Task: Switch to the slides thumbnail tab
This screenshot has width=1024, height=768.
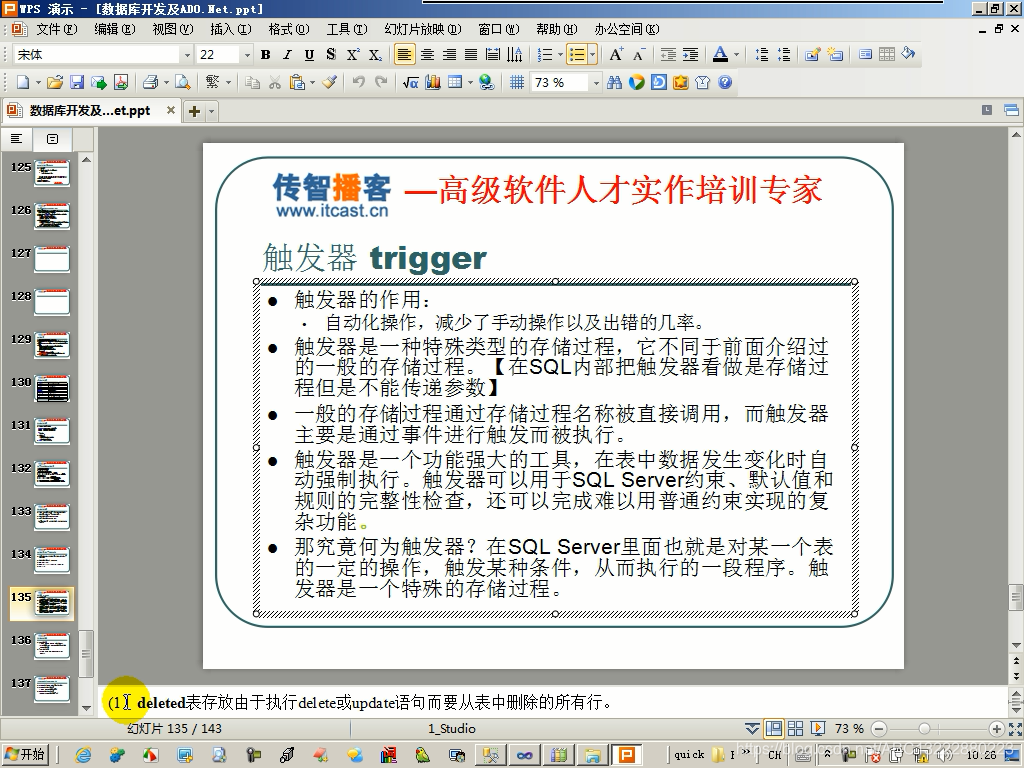Action: pyautogui.click(x=53, y=138)
